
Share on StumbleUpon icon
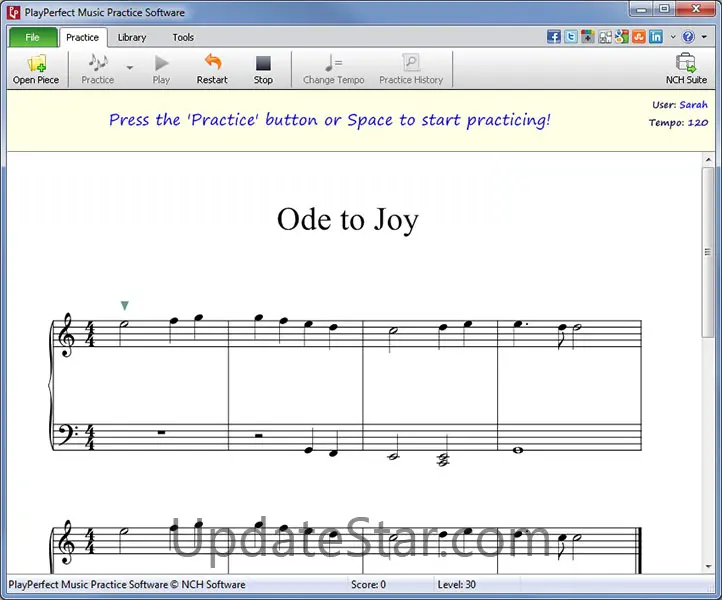[639, 37]
